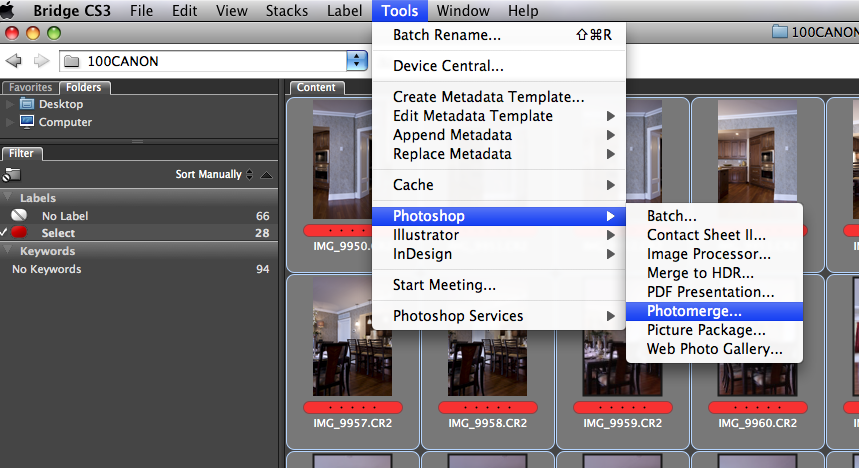Choose Photomerge from Photoshop submenu
Screen dimensions: 859x468
click(714, 311)
